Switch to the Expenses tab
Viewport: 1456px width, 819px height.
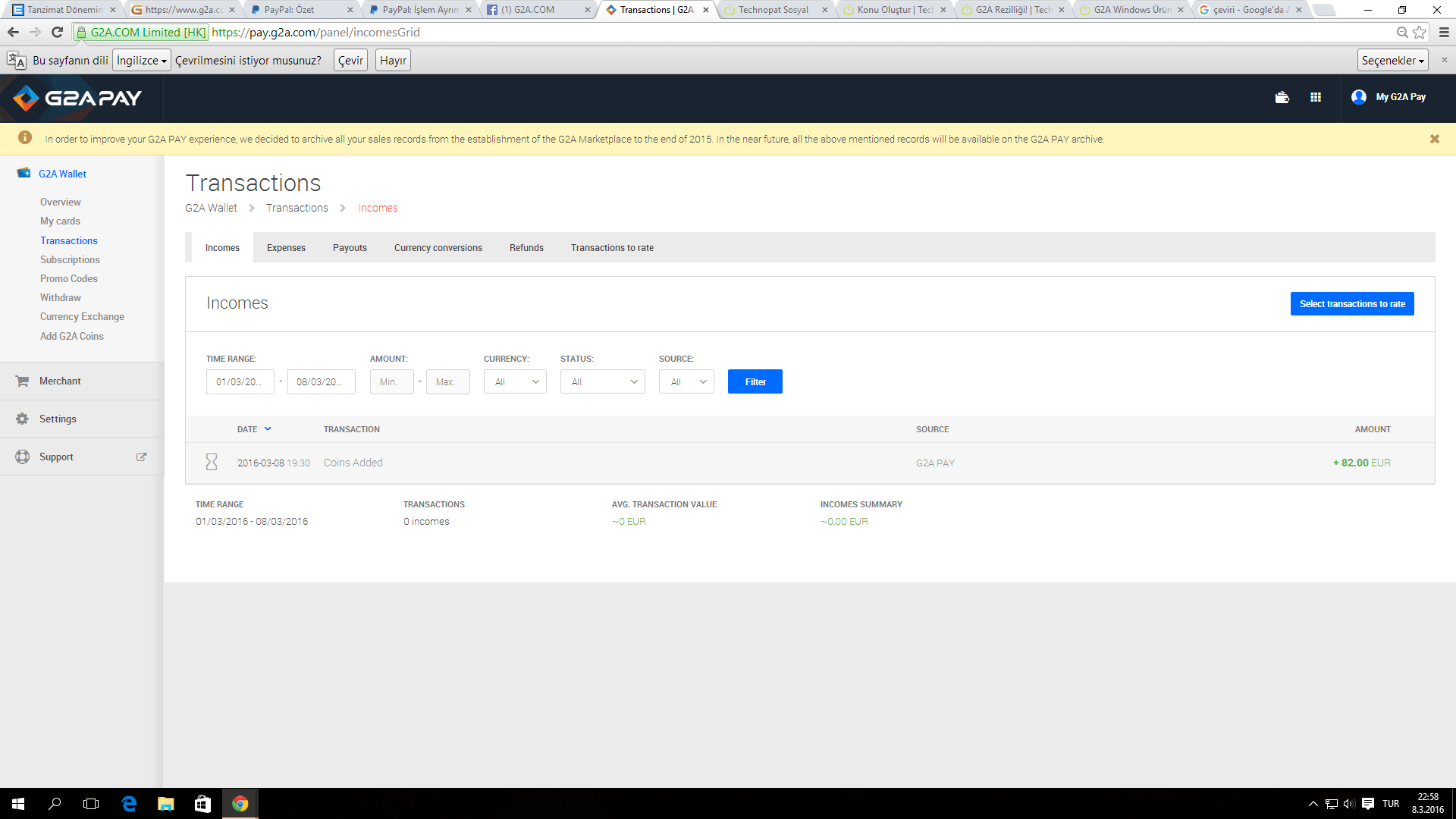click(x=286, y=248)
